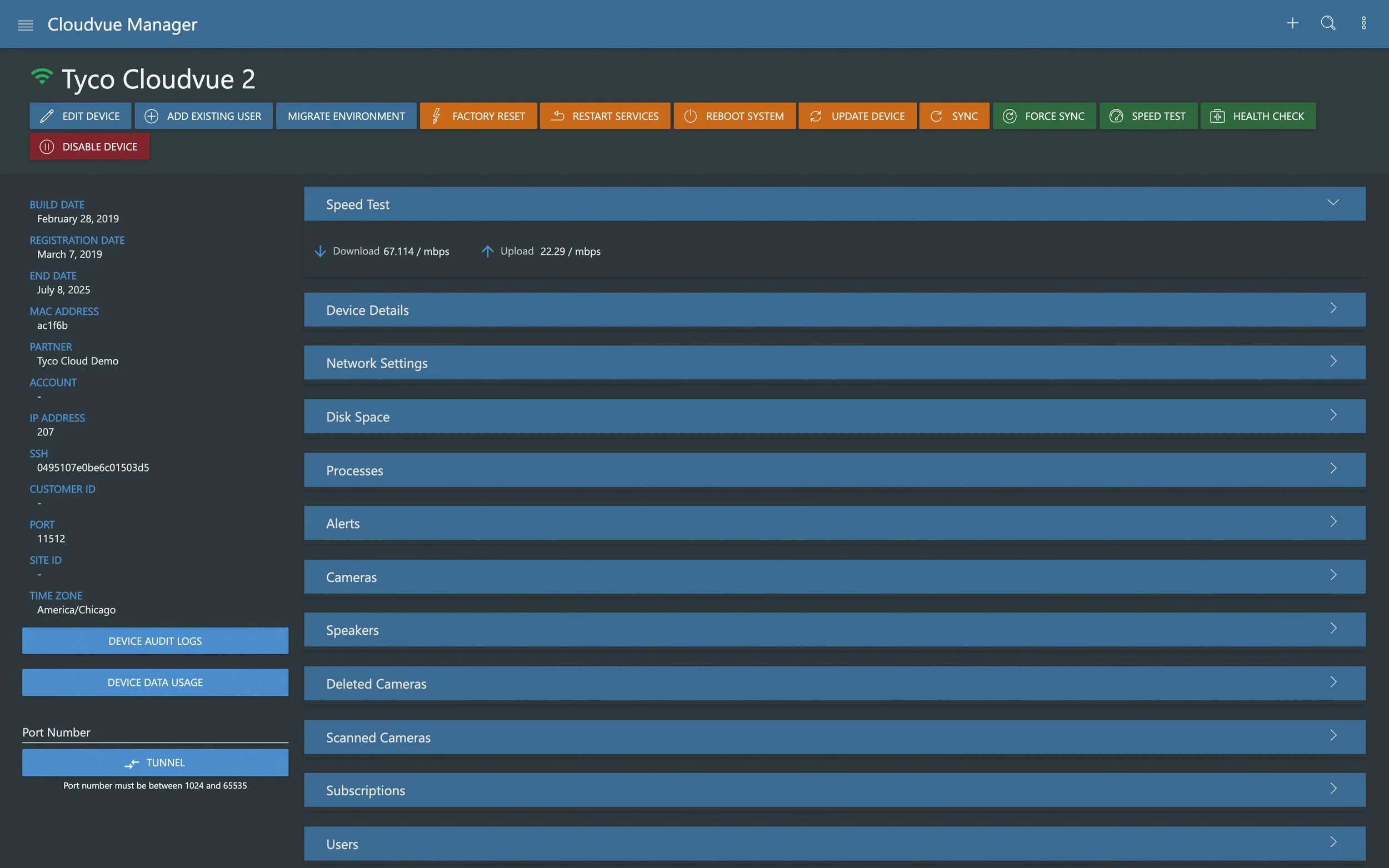Collapse the Speed Test panel

1333,203
